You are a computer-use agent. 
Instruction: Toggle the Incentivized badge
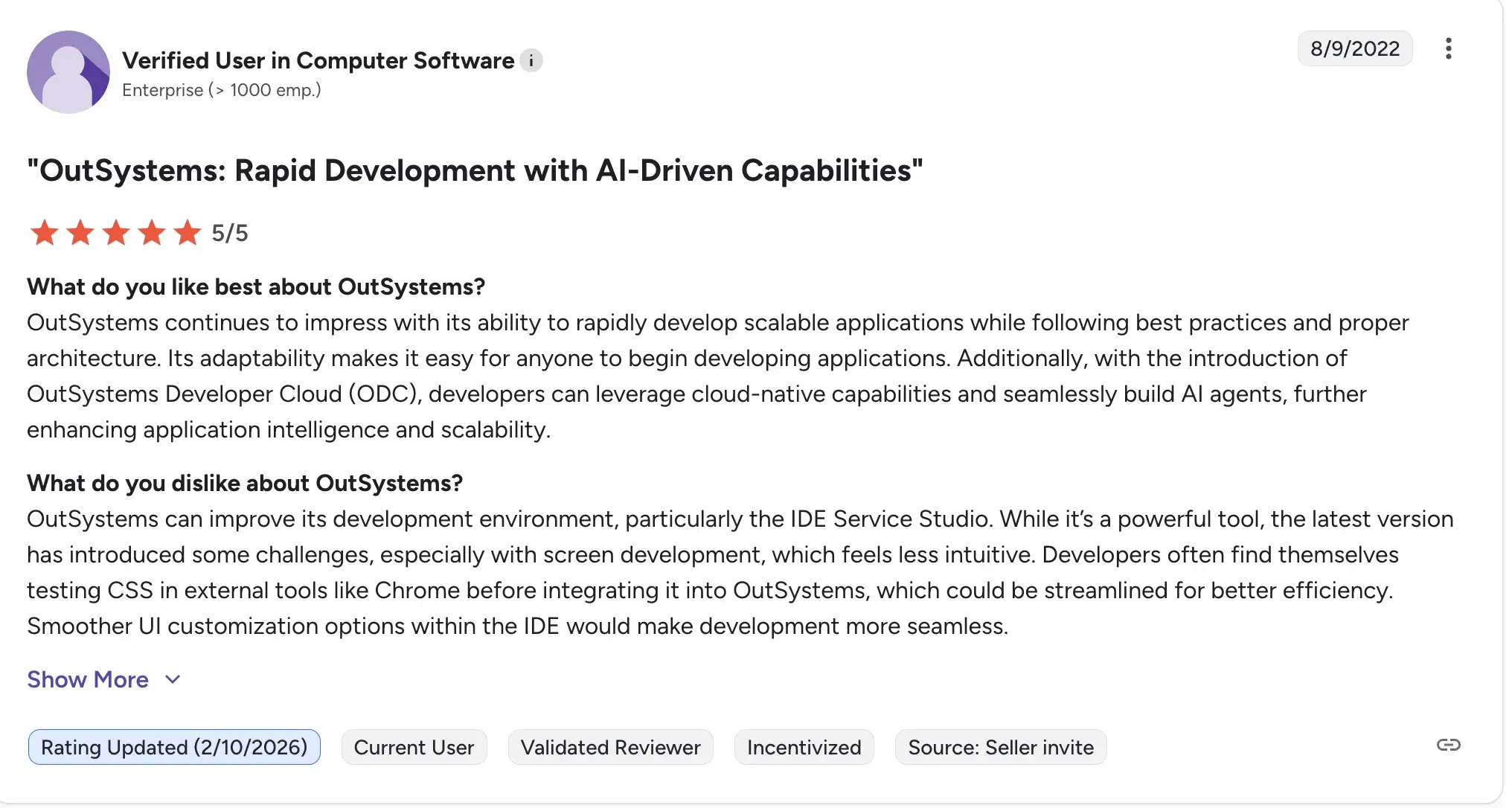pyautogui.click(x=804, y=747)
